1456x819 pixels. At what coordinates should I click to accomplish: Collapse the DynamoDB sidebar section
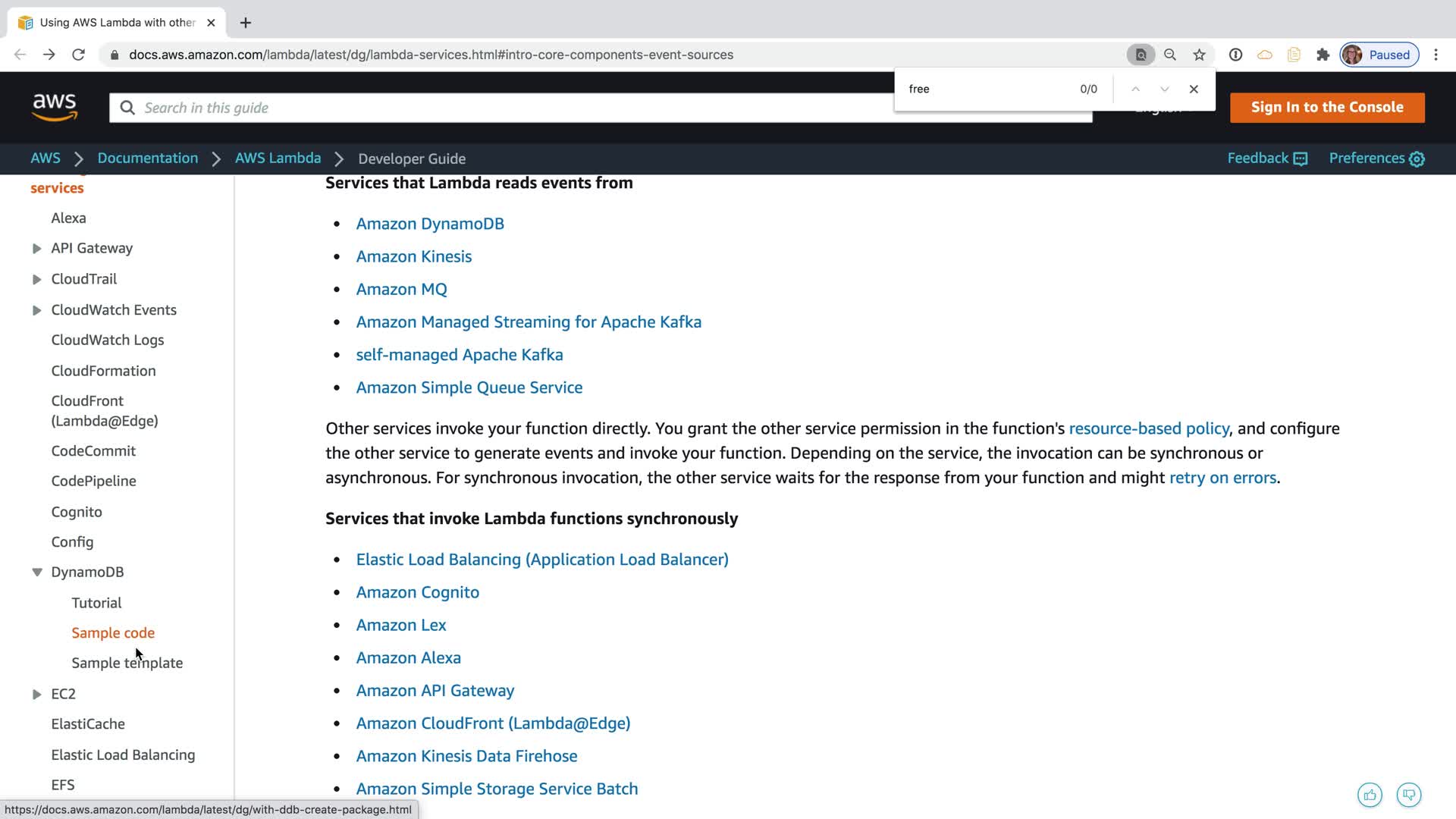tap(36, 573)
